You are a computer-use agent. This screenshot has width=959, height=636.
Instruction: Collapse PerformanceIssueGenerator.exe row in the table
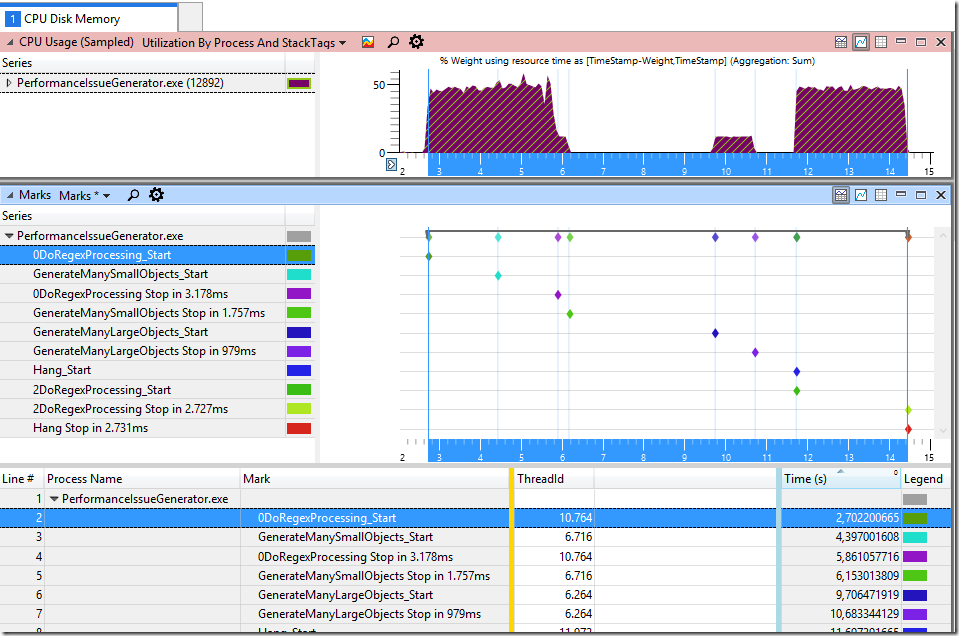coord(54,499)
